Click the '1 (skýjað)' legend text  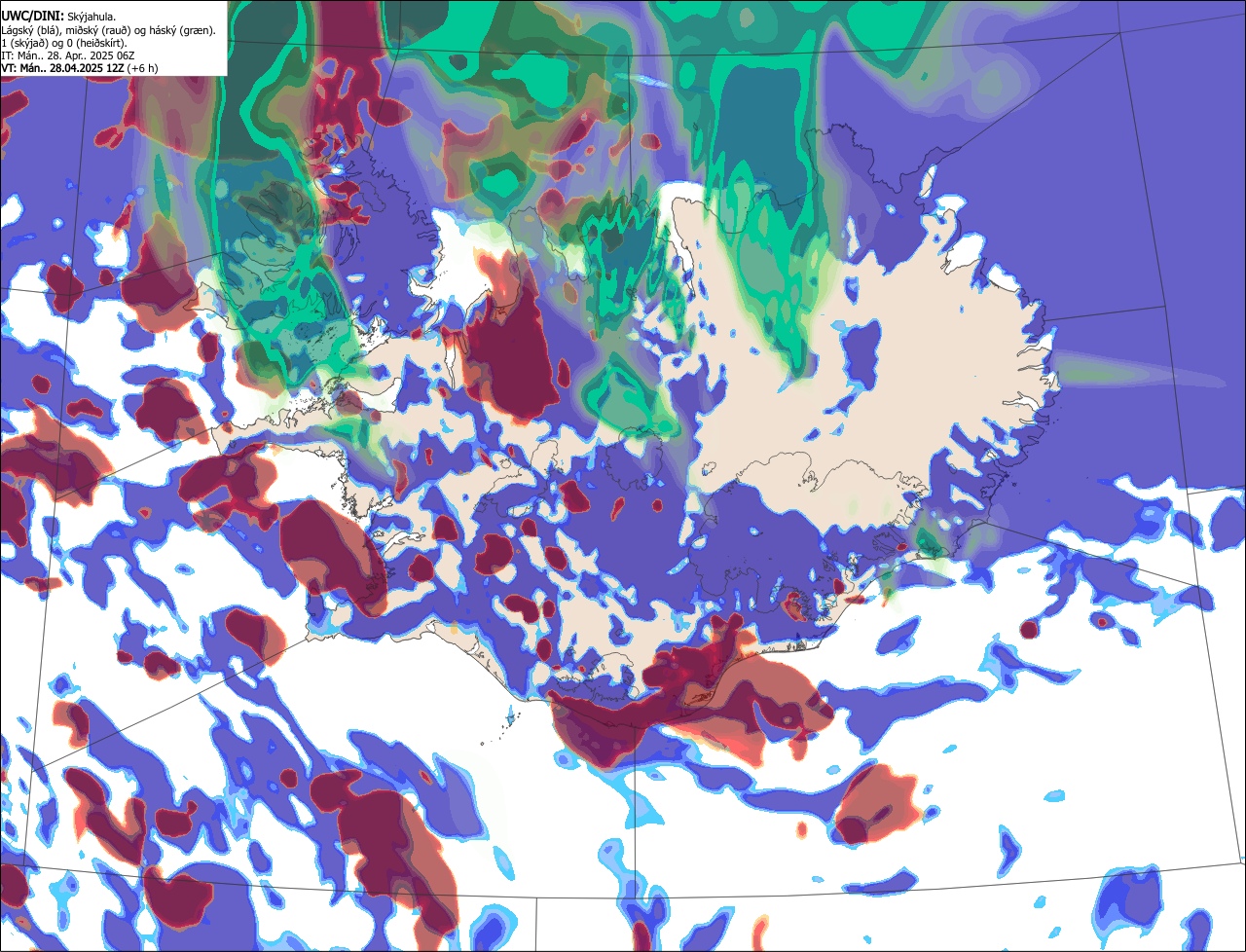(x=23, y=44)
